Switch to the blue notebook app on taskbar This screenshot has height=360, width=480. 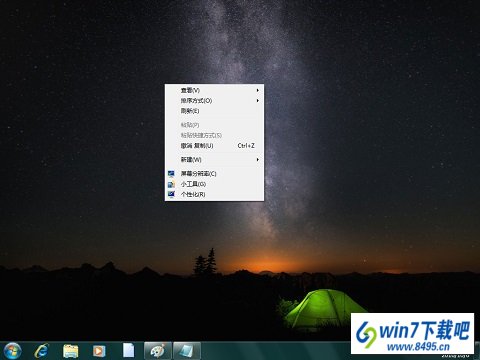click(187, 351)
